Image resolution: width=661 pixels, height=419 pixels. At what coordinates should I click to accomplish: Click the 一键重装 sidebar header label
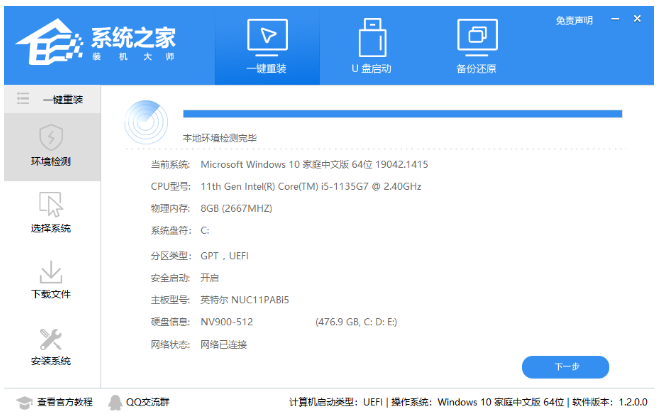[x=63, y=99]
